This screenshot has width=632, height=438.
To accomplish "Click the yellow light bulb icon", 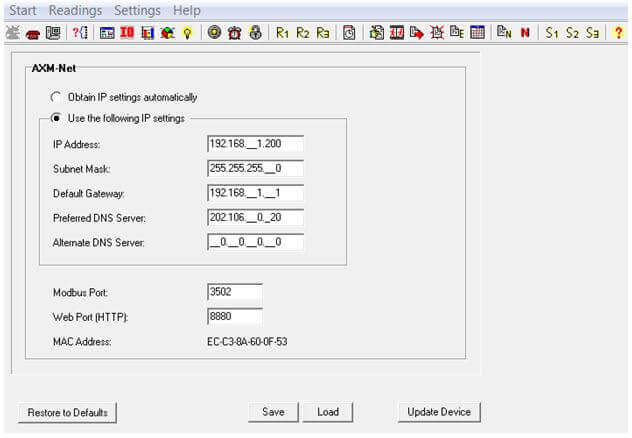I will (x=187, y=32).
